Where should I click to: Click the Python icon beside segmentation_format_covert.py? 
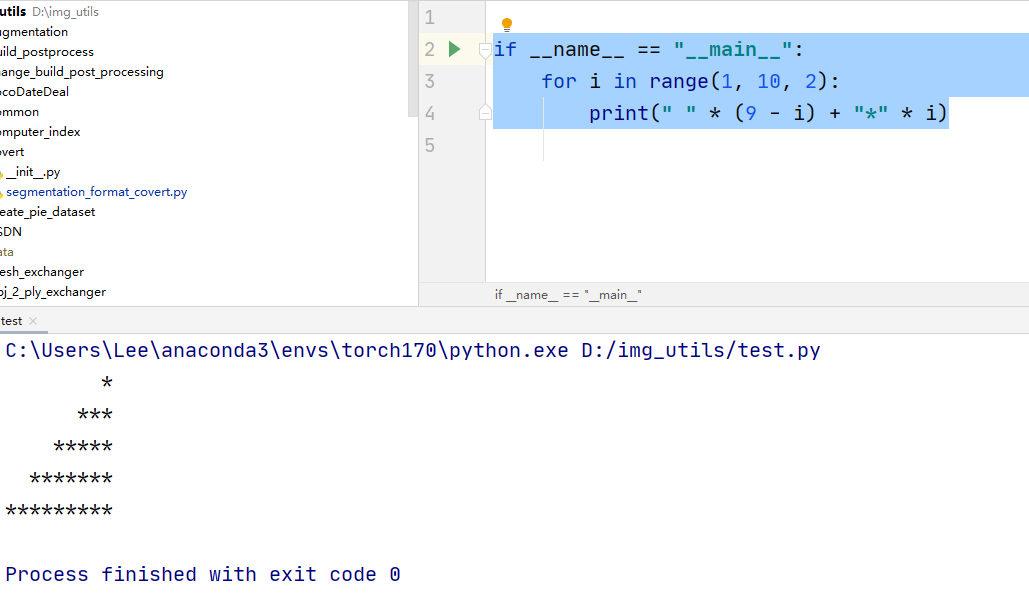pos(1,192)
